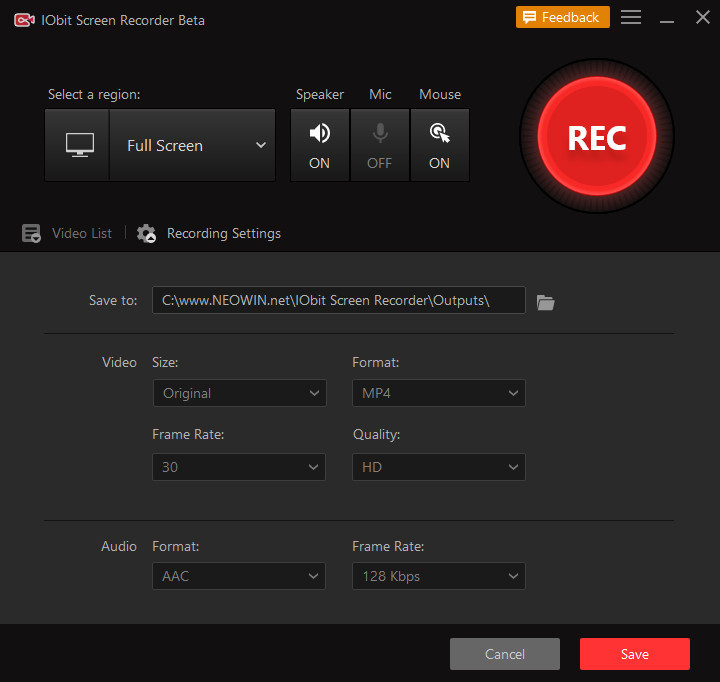Click the monitor icon for region selection
720x682 pixels.
click(78, 145)
